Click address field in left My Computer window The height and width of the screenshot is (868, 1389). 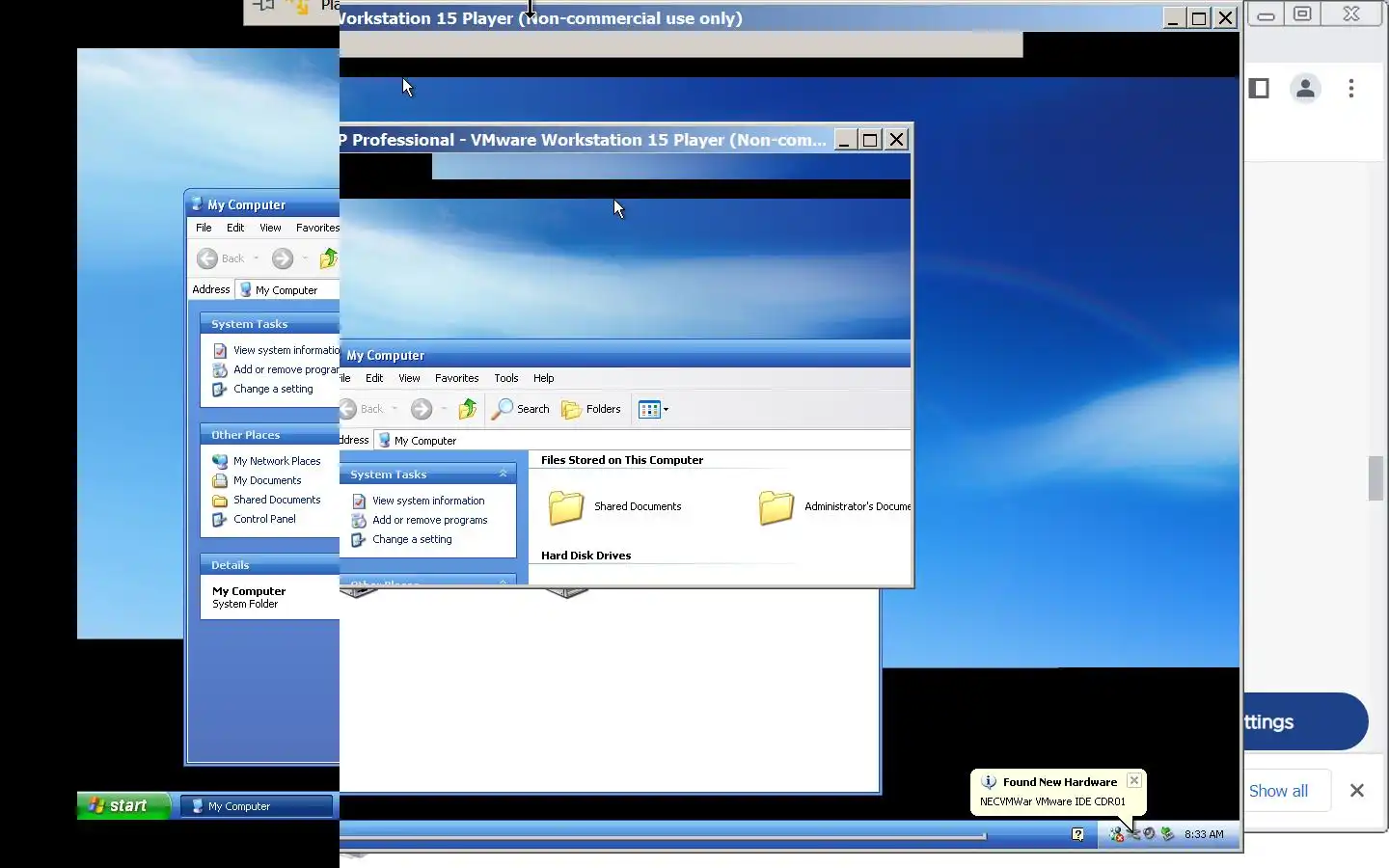tap(287, 289)
